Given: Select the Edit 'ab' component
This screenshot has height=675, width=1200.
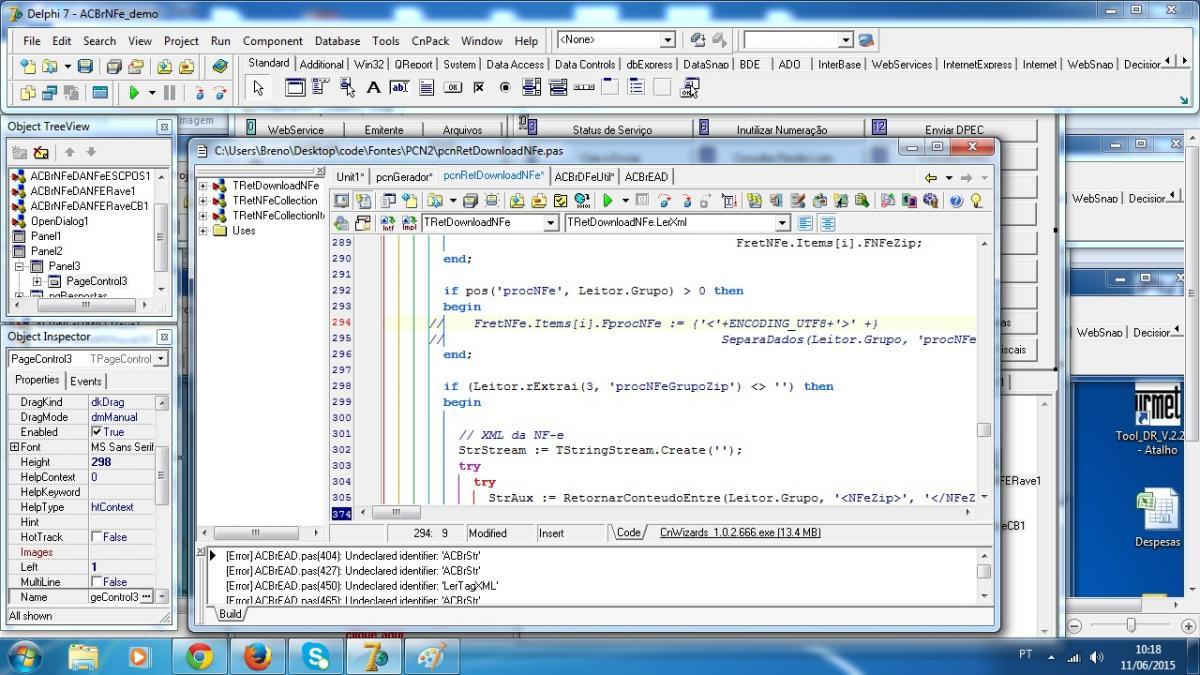Looking at the screenshot, I should click(x=399, y=88).
